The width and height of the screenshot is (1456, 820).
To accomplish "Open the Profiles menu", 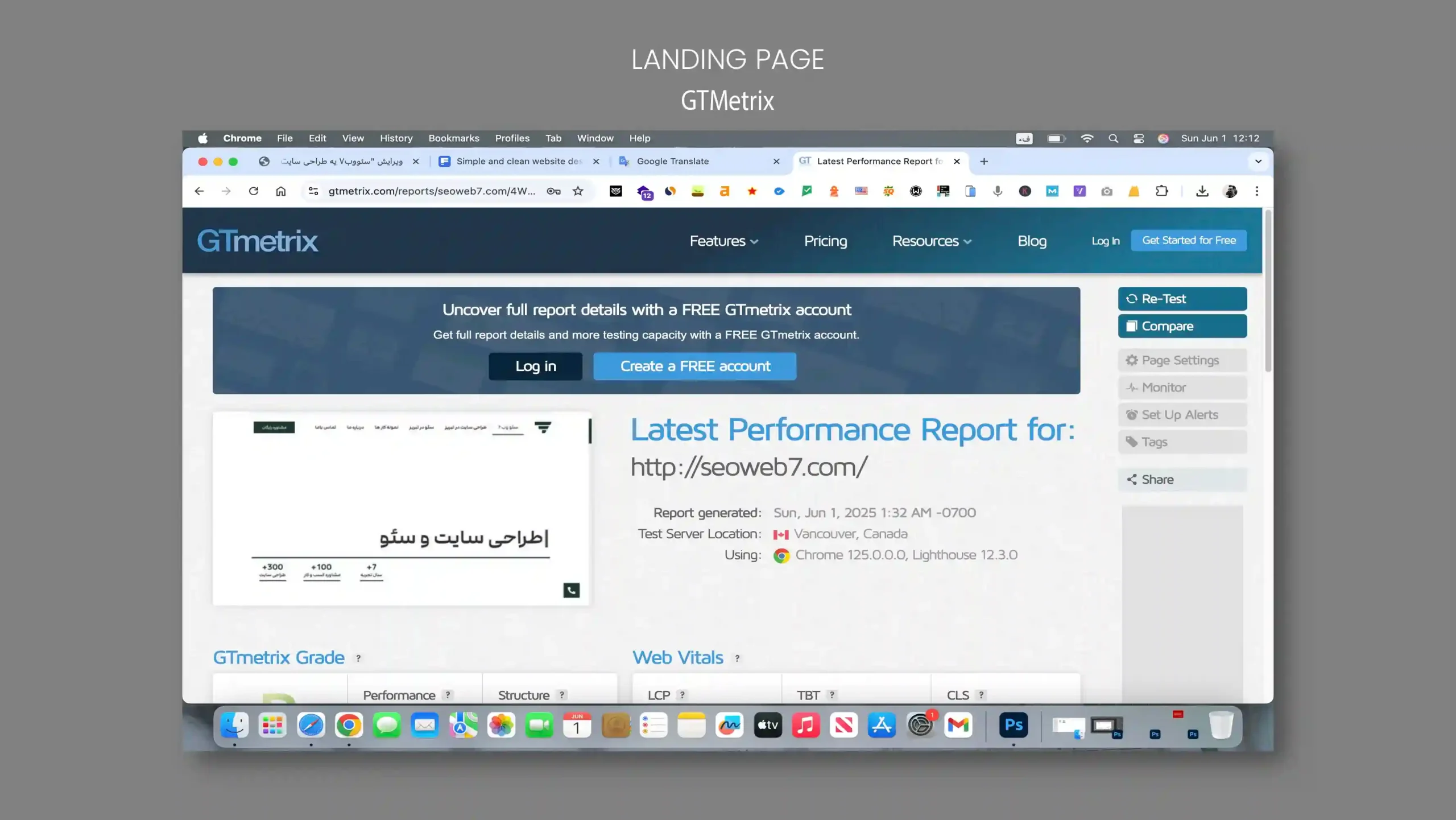I will click(512, 138).
